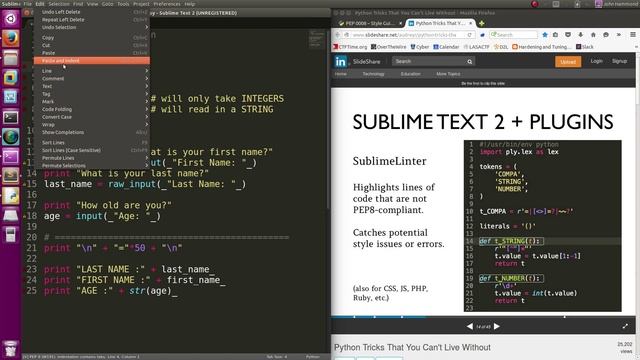
Task: Open Education topic on SlideShare
Action: point(410,74)
